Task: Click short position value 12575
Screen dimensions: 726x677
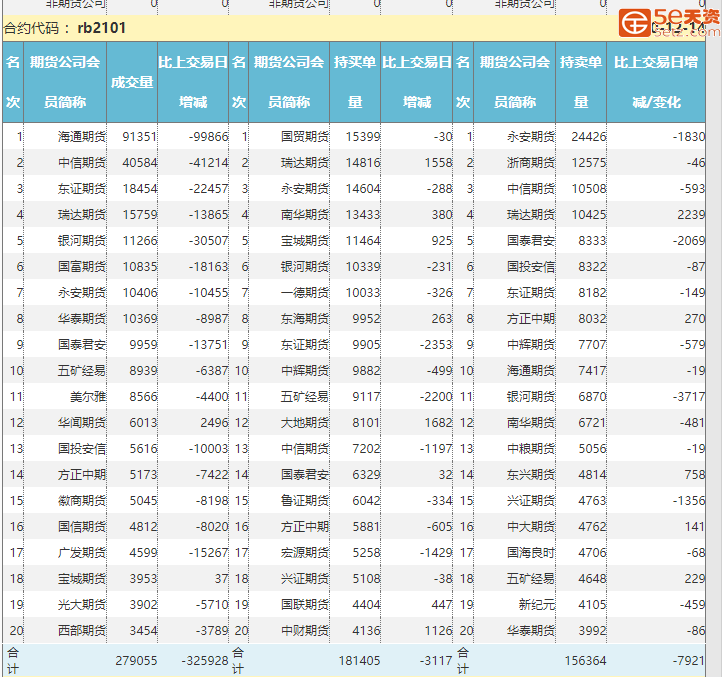Action: pyautogui.click(x=589, y=163)
